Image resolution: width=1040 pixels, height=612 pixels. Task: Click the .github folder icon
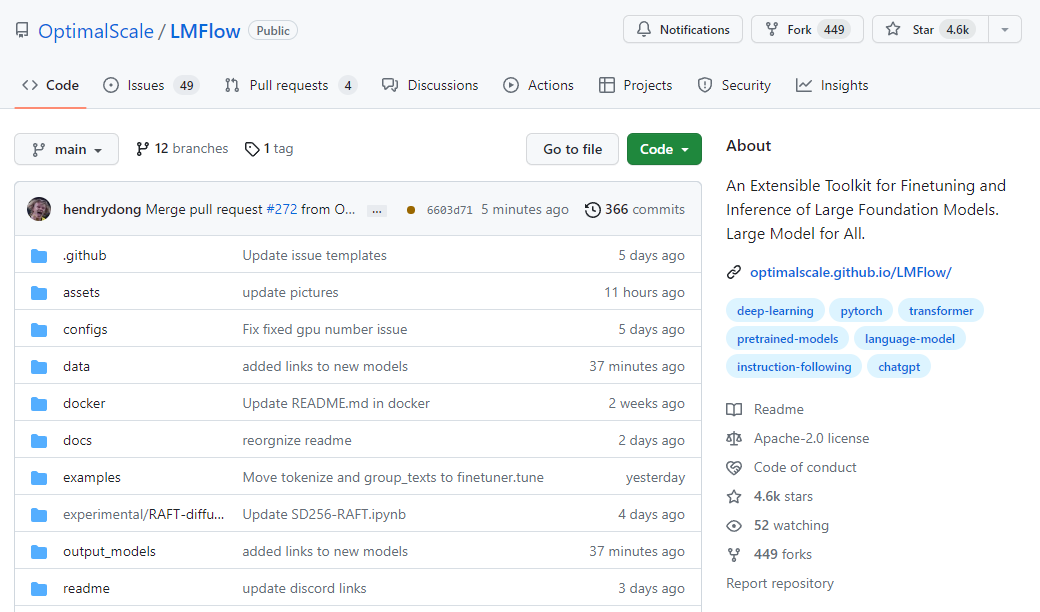(39, 256)
